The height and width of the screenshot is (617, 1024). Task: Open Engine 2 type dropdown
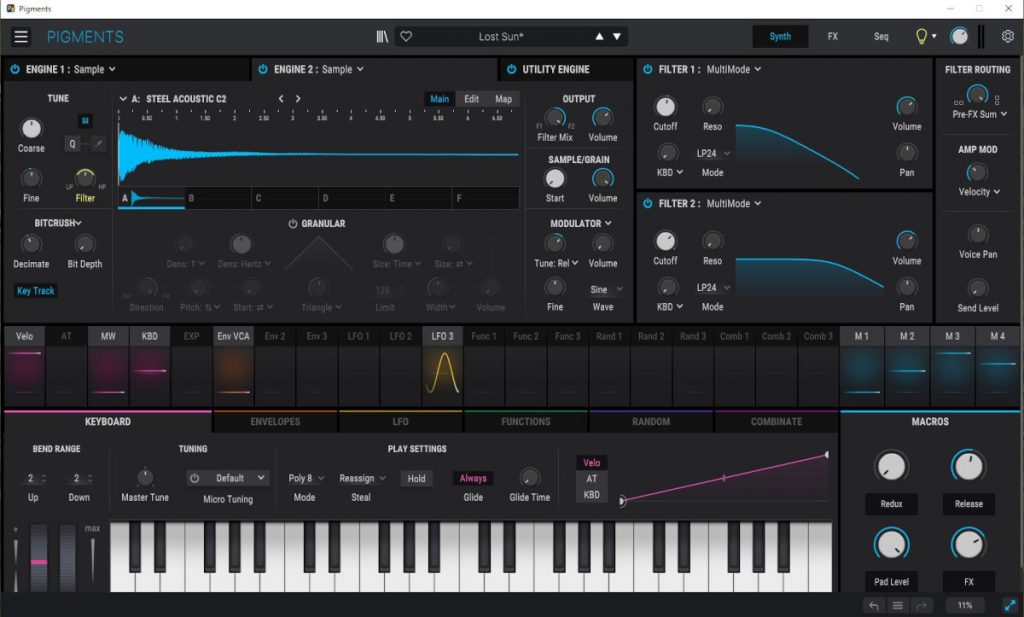tap(342, 69)
